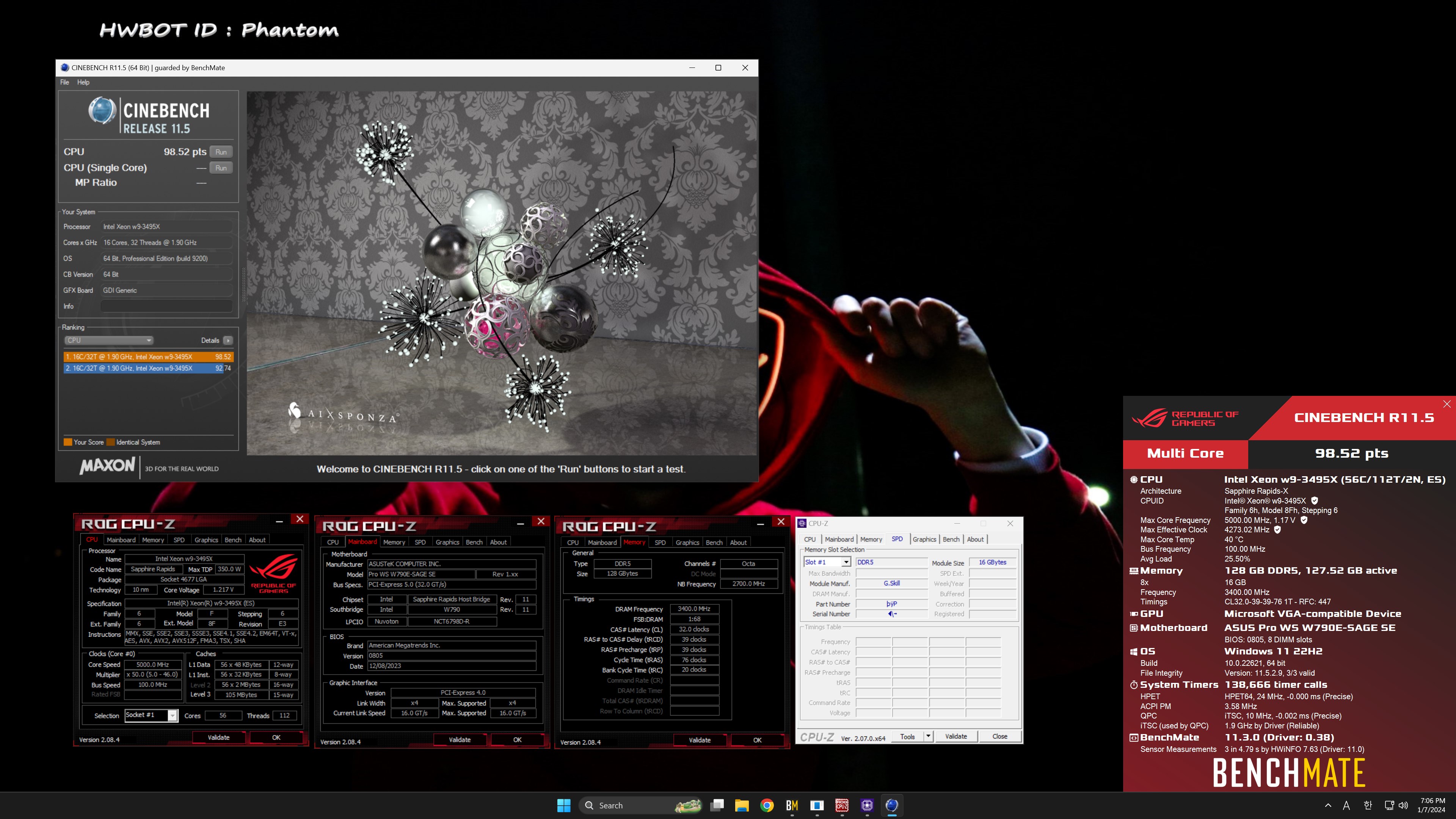Run the CPU (Single Core) test
Screen dimensions: 1456x819
(221, 168)
